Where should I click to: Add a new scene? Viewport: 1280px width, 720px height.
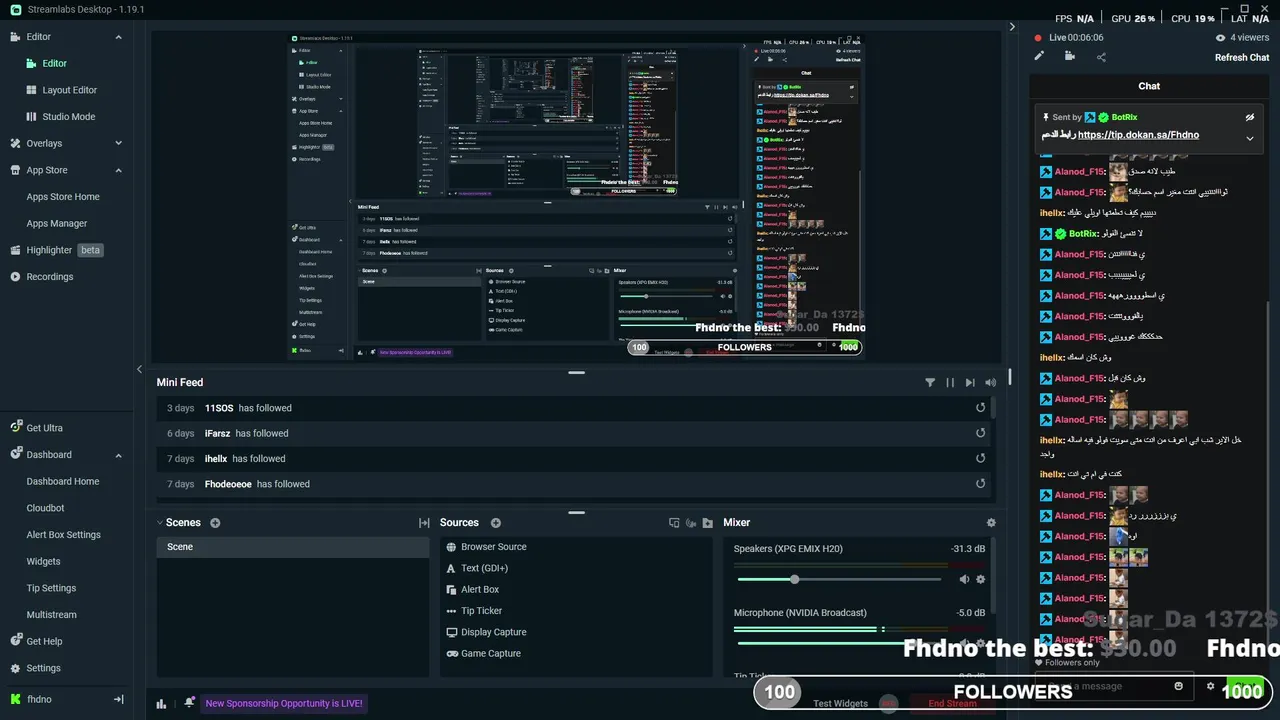tap(215, 523)
